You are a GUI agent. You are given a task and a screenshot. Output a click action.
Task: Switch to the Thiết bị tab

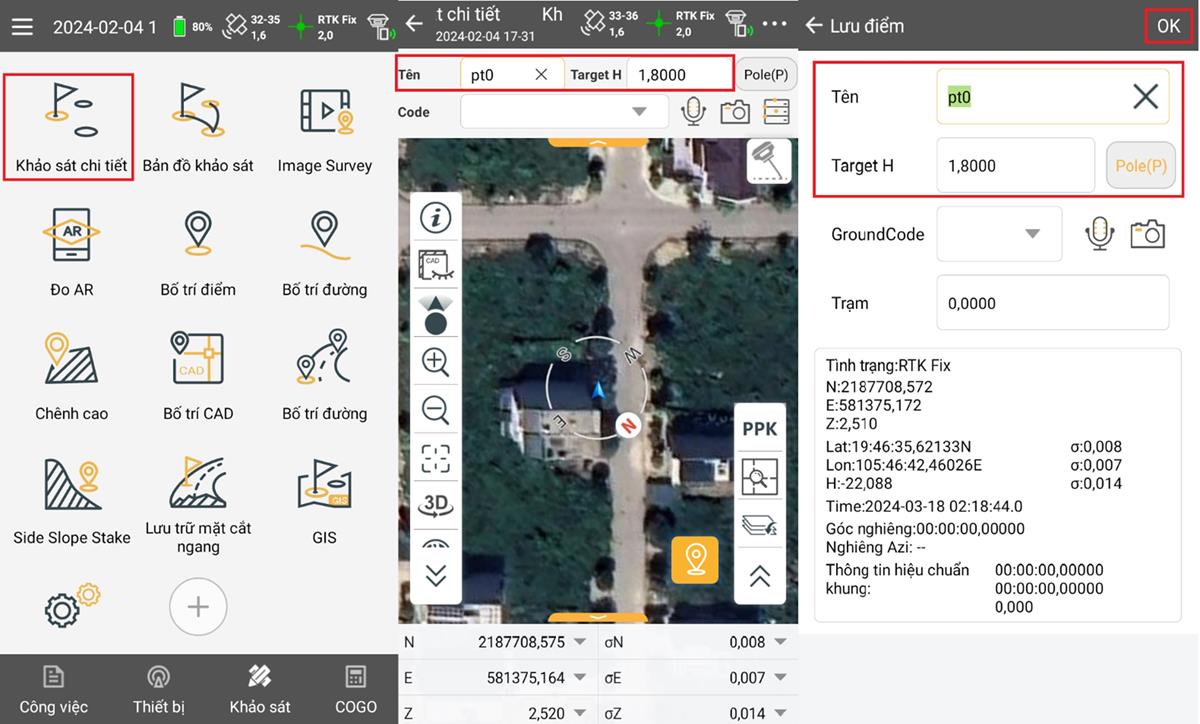(x=158, y=689)
